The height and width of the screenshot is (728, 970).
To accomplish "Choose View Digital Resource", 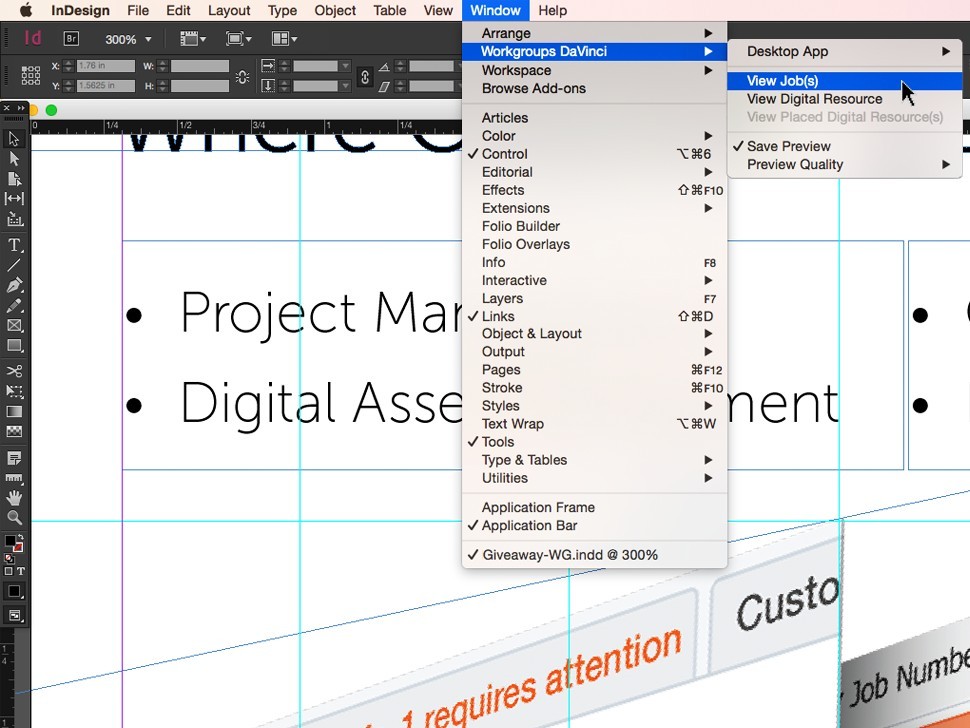I will pyautogui.click(x=845, y=99).
